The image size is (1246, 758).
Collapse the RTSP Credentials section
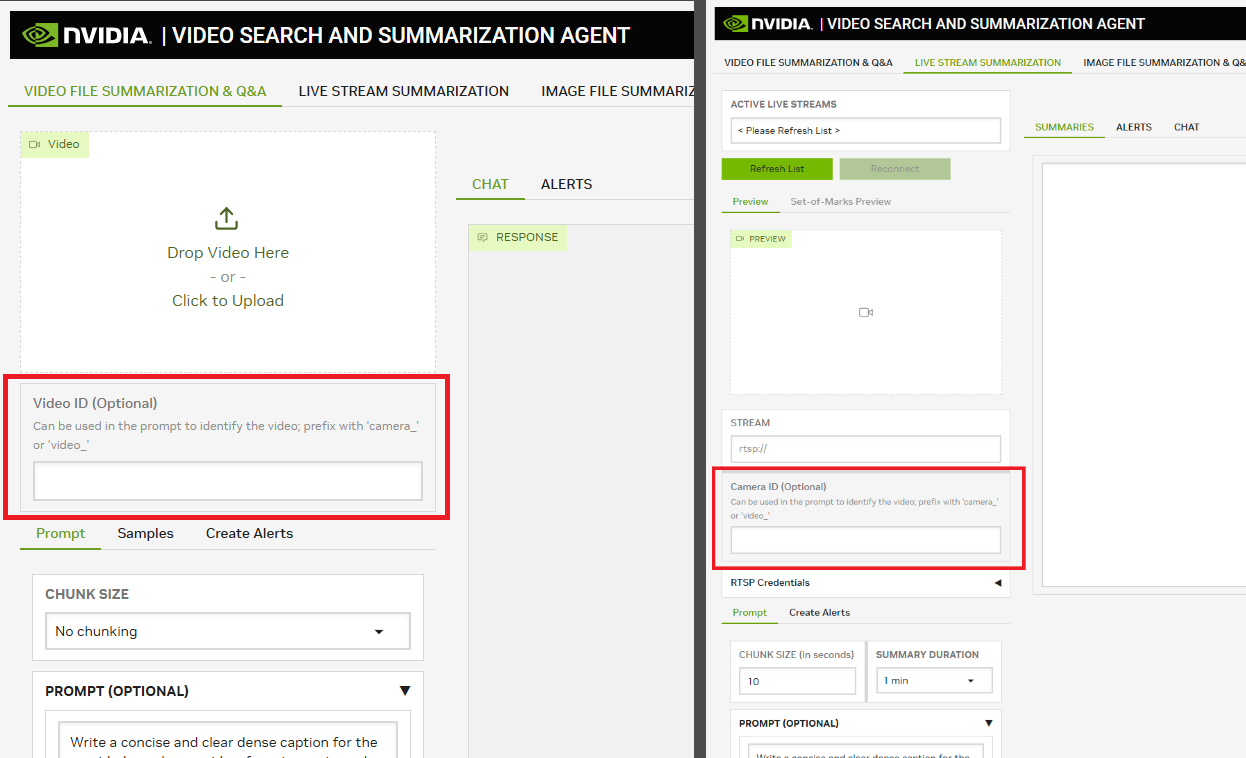tap(997, 581)
